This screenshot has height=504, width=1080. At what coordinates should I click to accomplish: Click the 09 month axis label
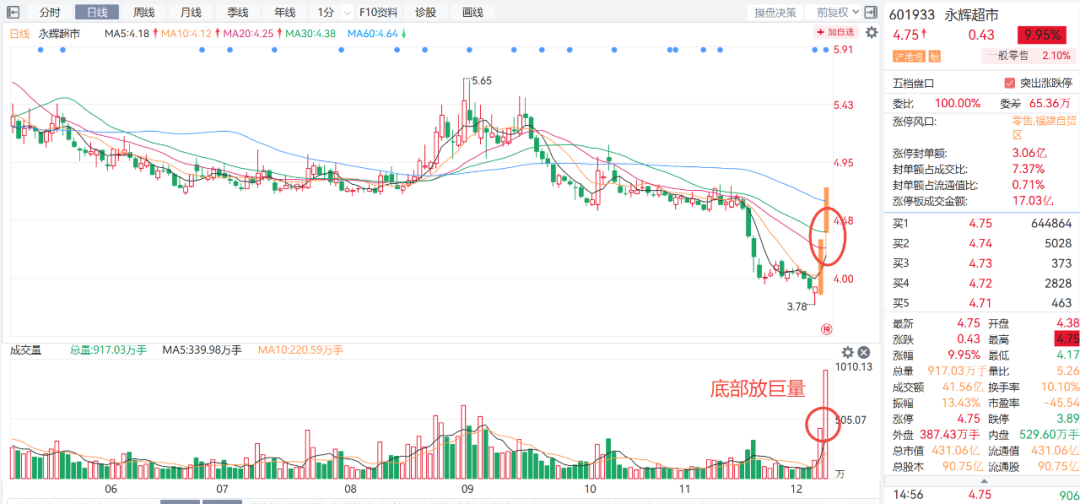(x=466, y=490)
